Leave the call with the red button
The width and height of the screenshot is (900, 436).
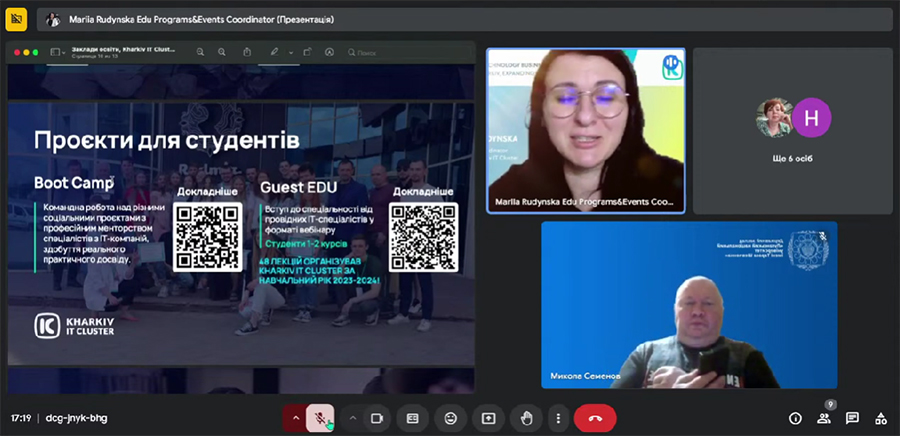(595, 418)
